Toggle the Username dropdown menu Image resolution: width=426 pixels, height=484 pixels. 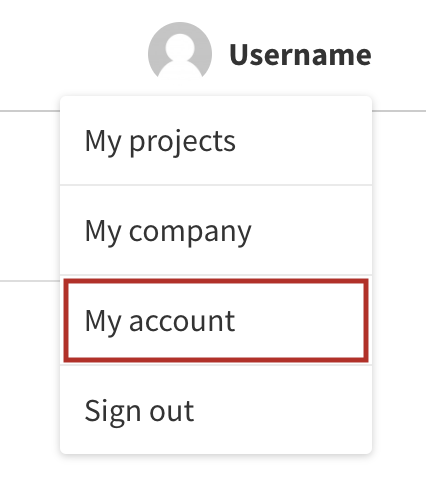[x=300, y=55]
